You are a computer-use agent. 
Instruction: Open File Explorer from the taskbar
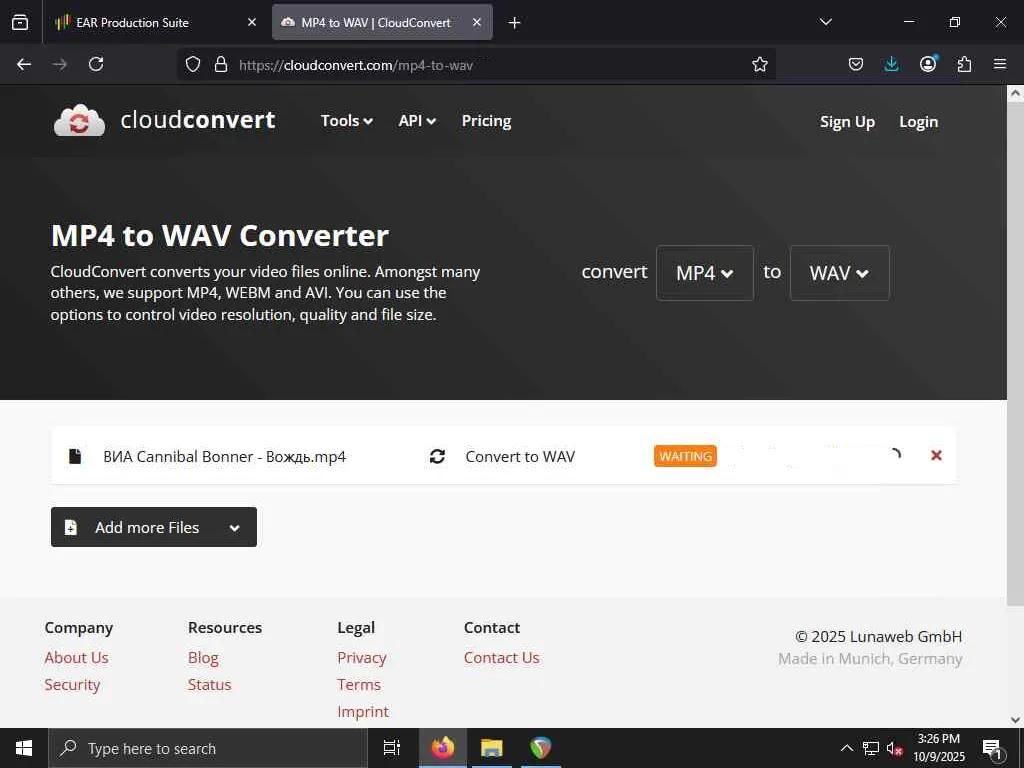pyautogui.click(x=492, y=748)
